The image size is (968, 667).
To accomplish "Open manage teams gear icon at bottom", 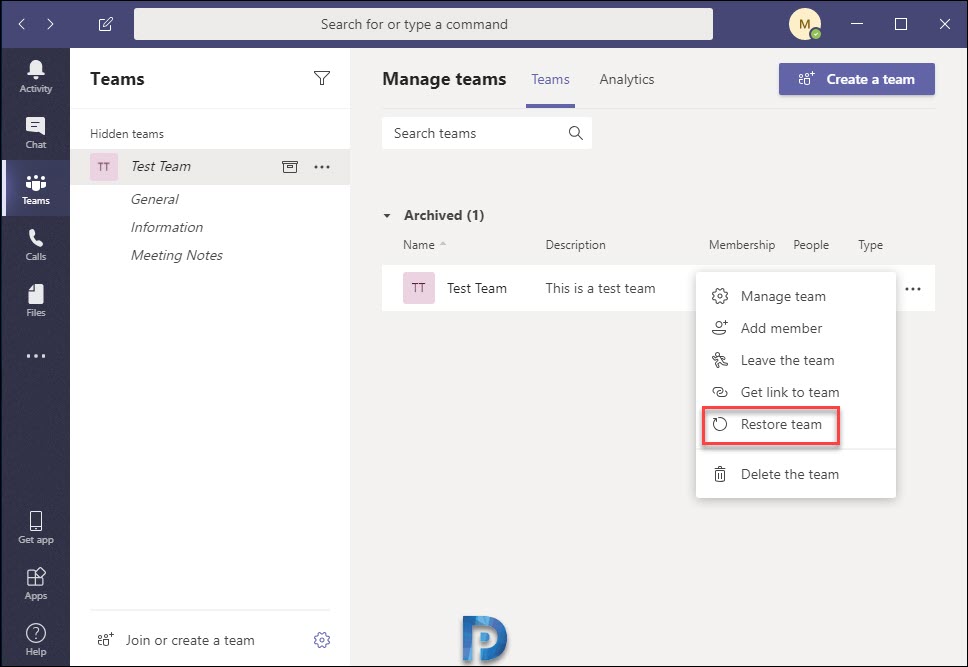I will point(322,640).
